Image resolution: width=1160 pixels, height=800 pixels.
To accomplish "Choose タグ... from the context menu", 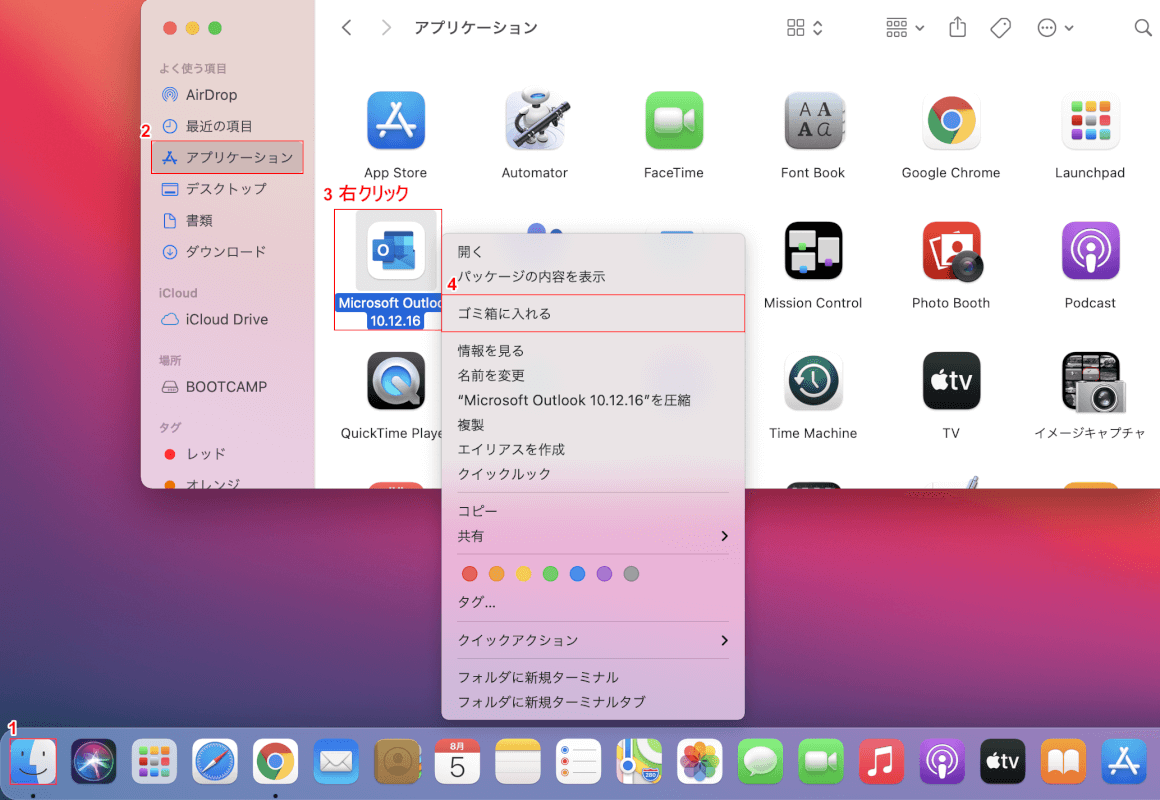I will tap(593, 602).
